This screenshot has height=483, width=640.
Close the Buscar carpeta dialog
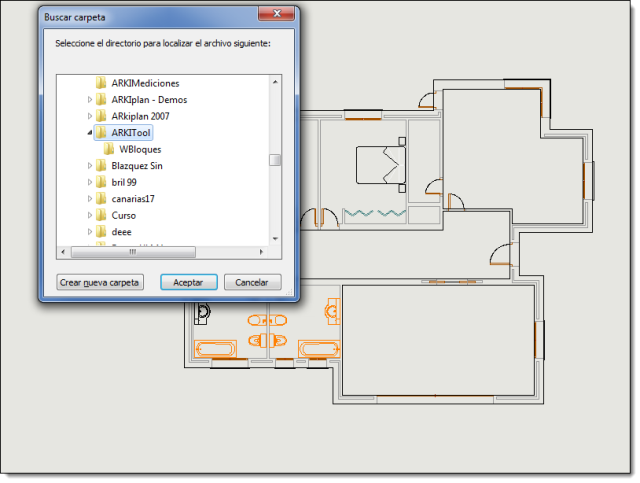[276, 13]
